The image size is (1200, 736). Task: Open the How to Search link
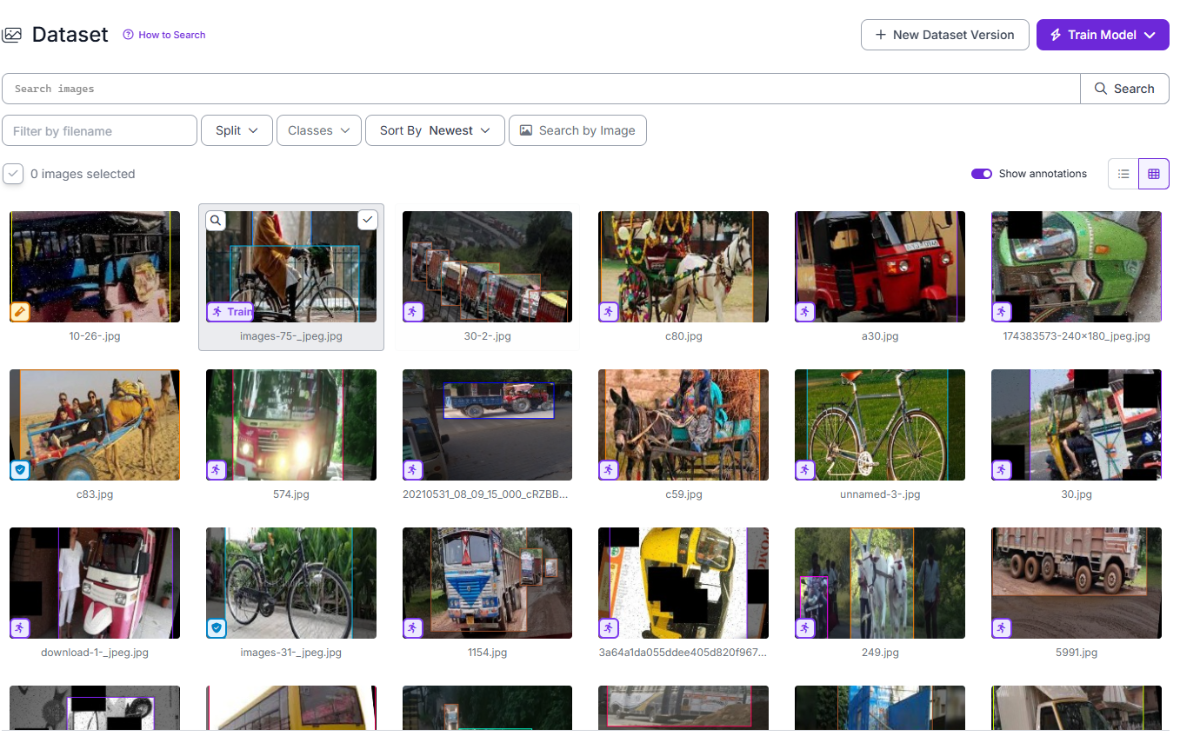click(x=165, y=35)
